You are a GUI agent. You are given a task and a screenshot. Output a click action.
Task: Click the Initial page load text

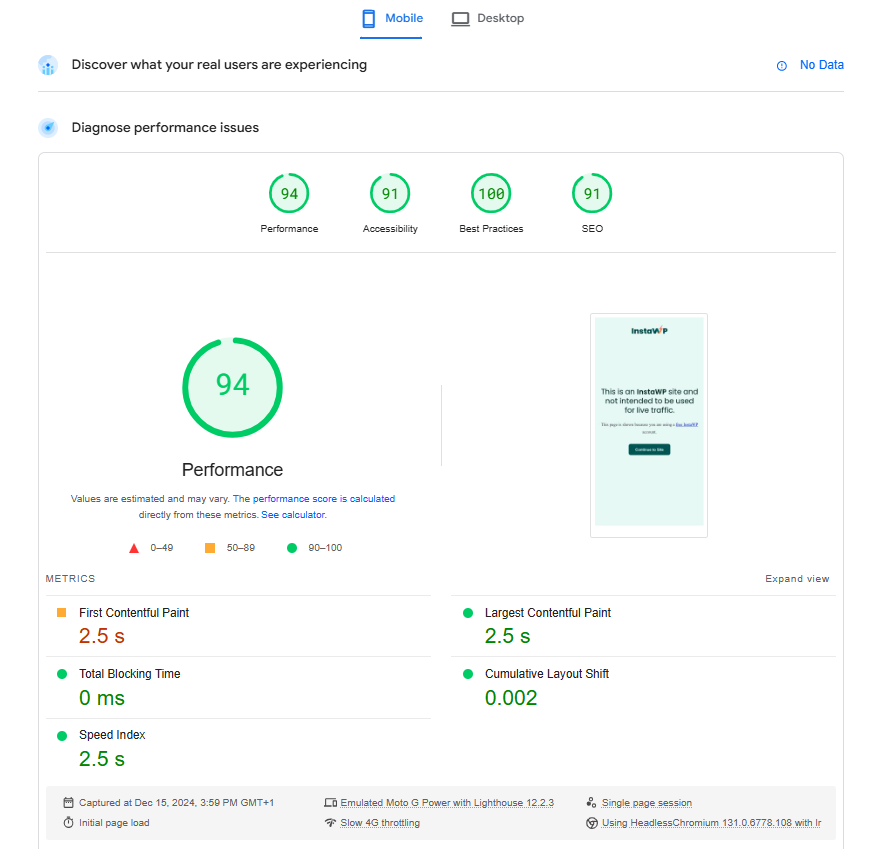[114, 823]
